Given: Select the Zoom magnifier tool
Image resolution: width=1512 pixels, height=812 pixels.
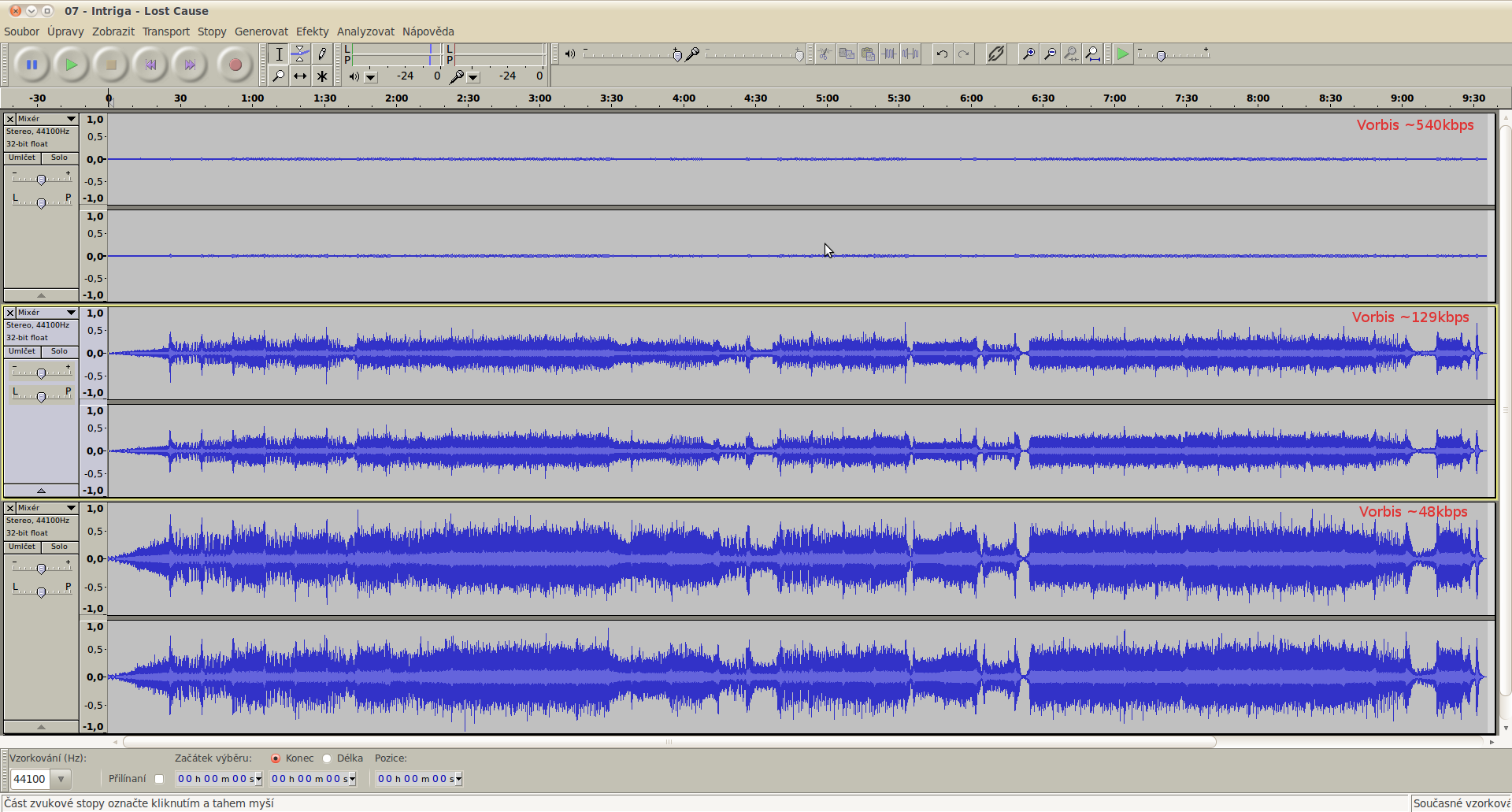Looking at the screenshot, I should (279, 76).
